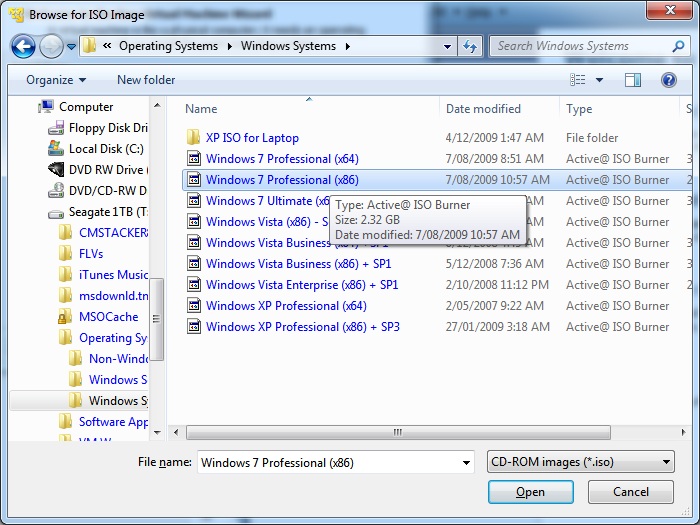This screenshot has height=525, width=700.
Task: Close the Browse for ISO Image dialog
Action: pyautogui.click(x=670, y=10)
